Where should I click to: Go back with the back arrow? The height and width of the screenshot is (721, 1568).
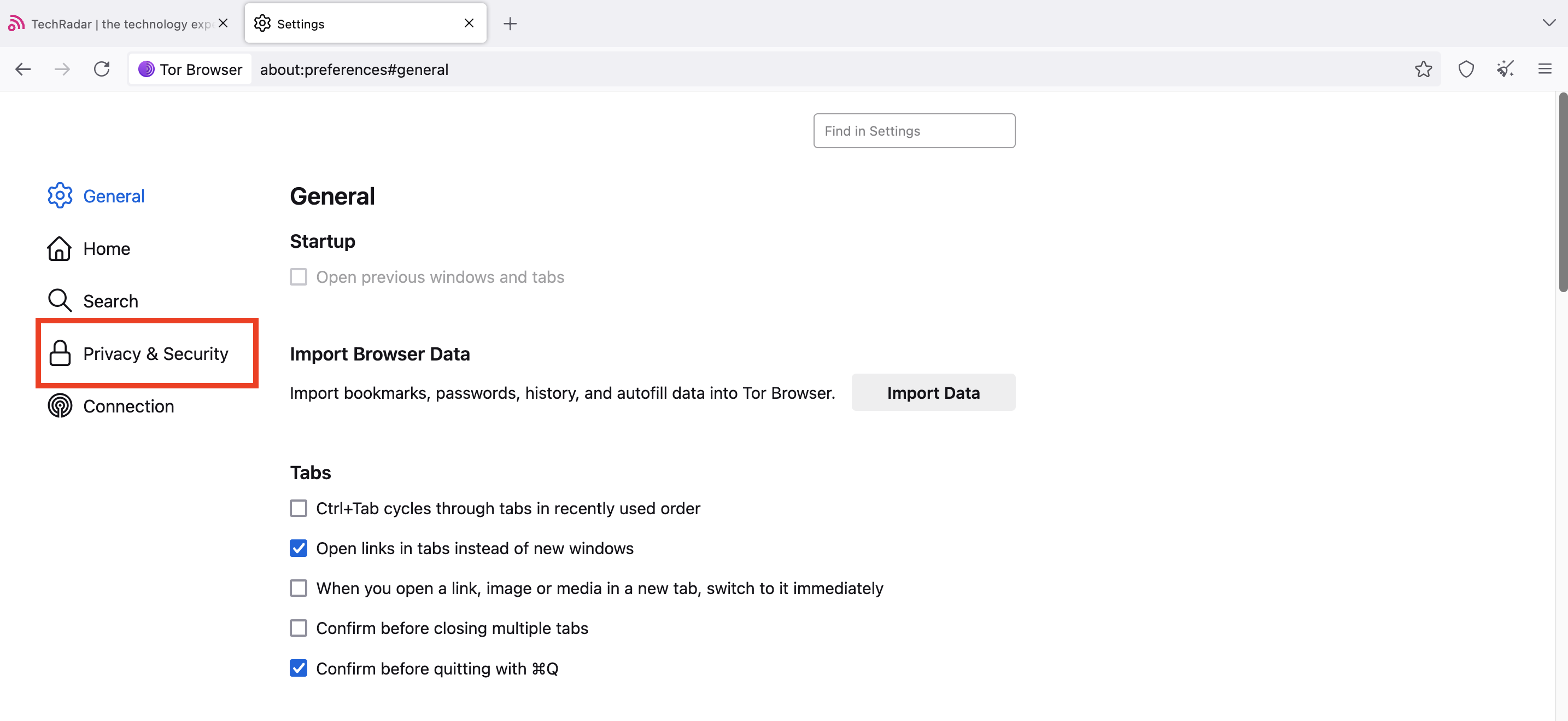click(23, 69)
